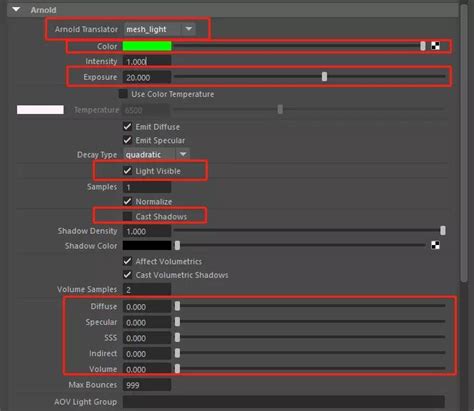Click the Volume slider handle
The height and width of the screenshot is (411, 474).
177,368
